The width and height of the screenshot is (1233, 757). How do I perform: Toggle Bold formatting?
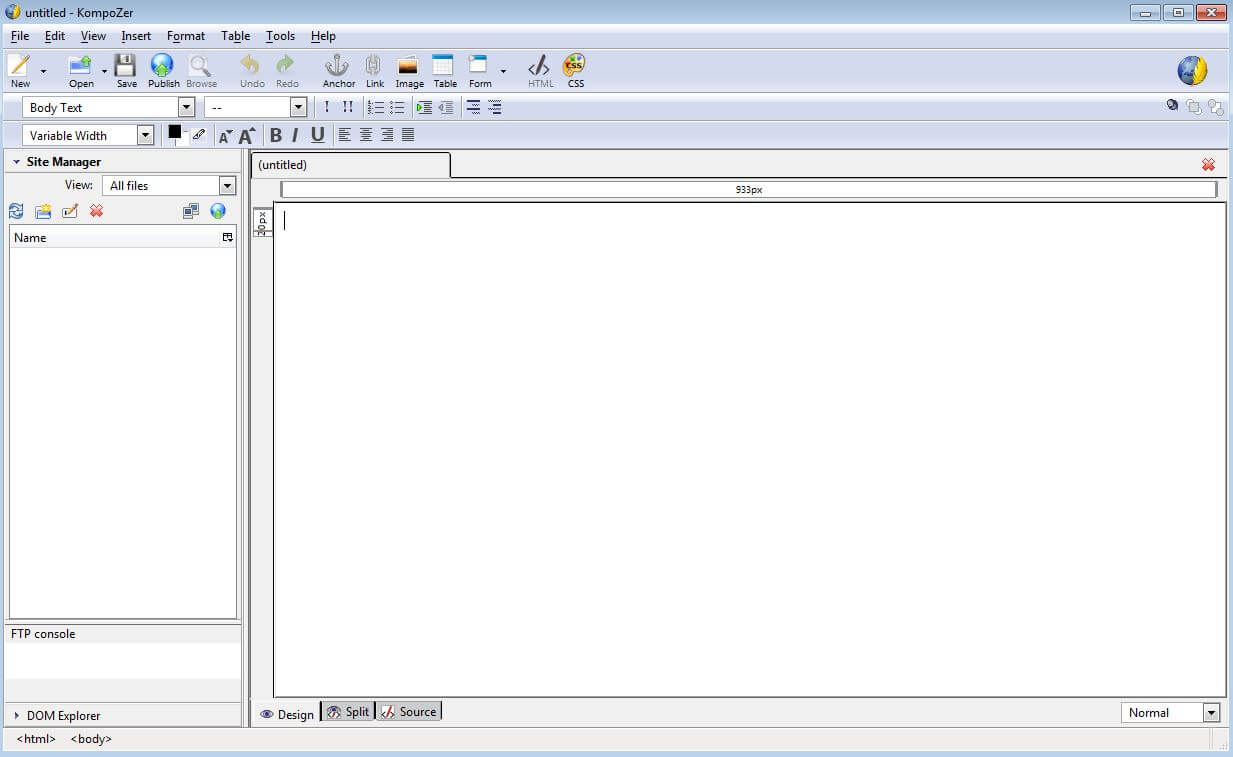(x=276, y=135)
